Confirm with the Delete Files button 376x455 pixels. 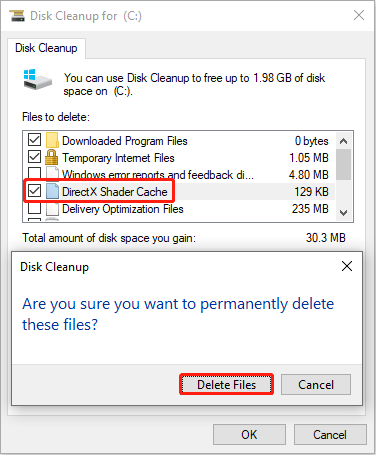pyautogui.click(x=226, y=385)
